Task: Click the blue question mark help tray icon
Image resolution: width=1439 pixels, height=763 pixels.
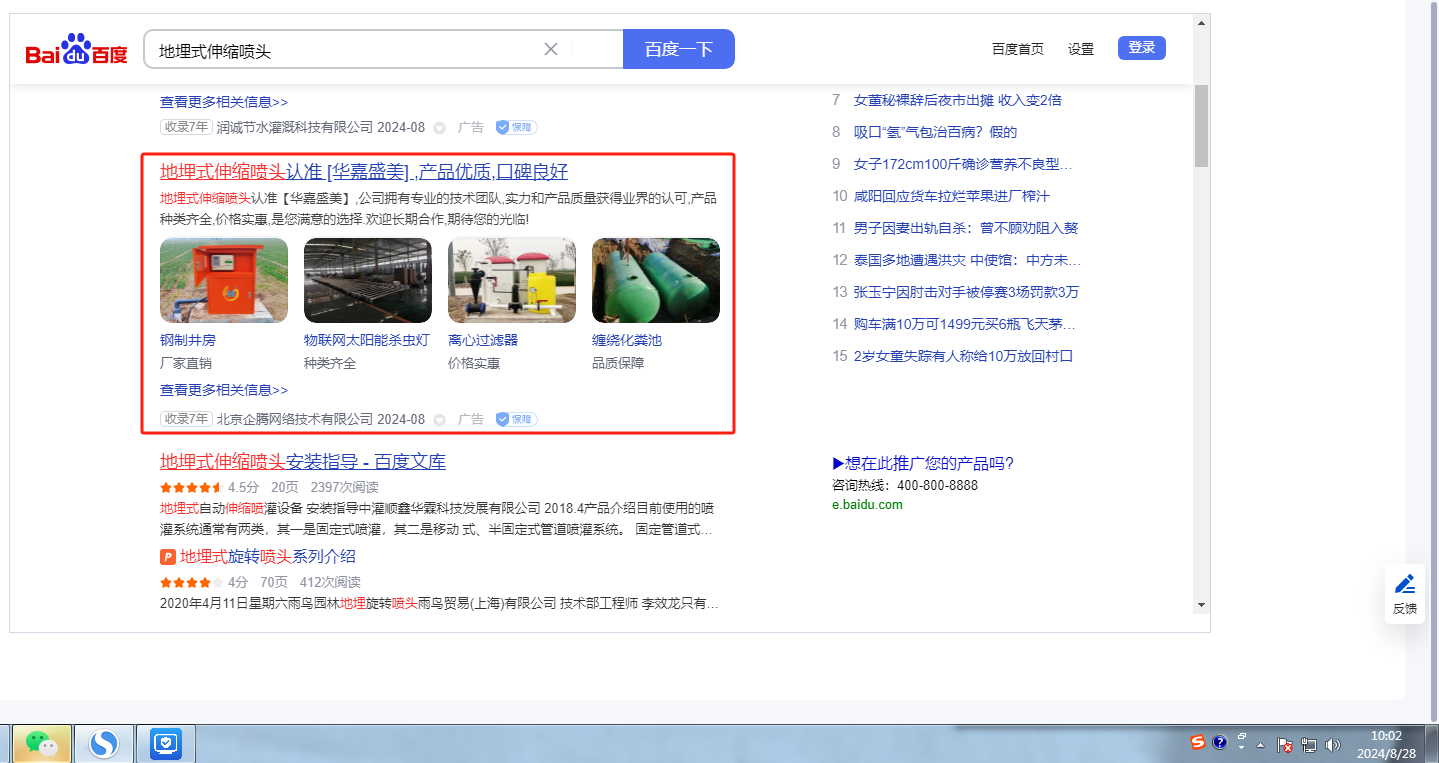Action: coord(1220,743)
